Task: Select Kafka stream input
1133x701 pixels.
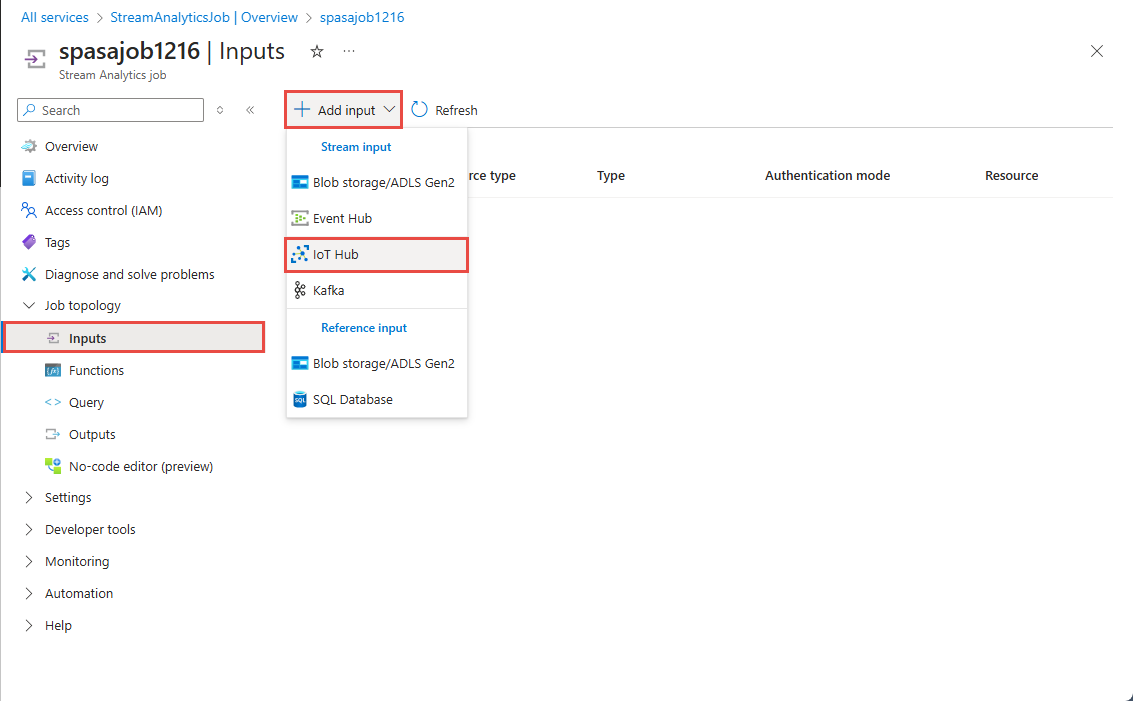Action: coord(376,291)
